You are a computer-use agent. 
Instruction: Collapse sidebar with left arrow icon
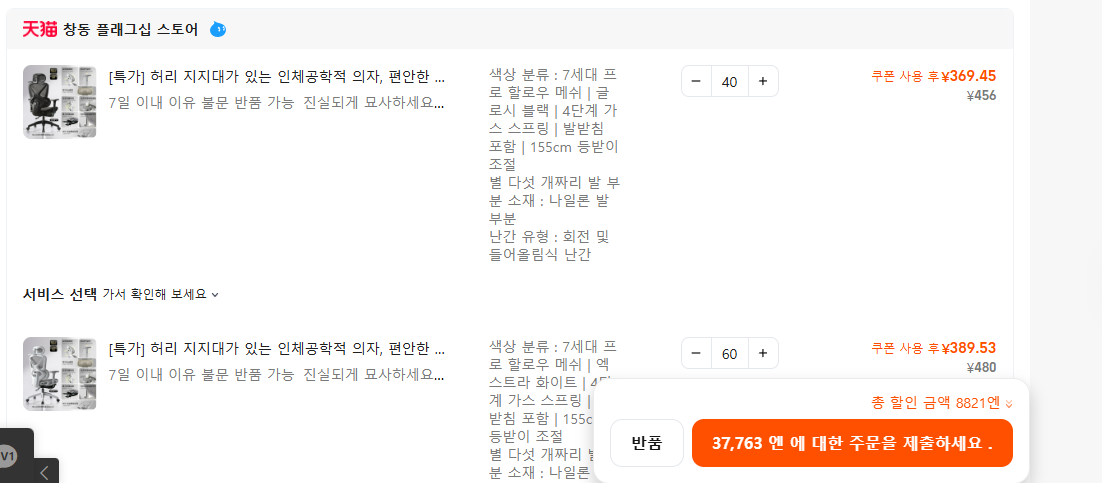44,473
